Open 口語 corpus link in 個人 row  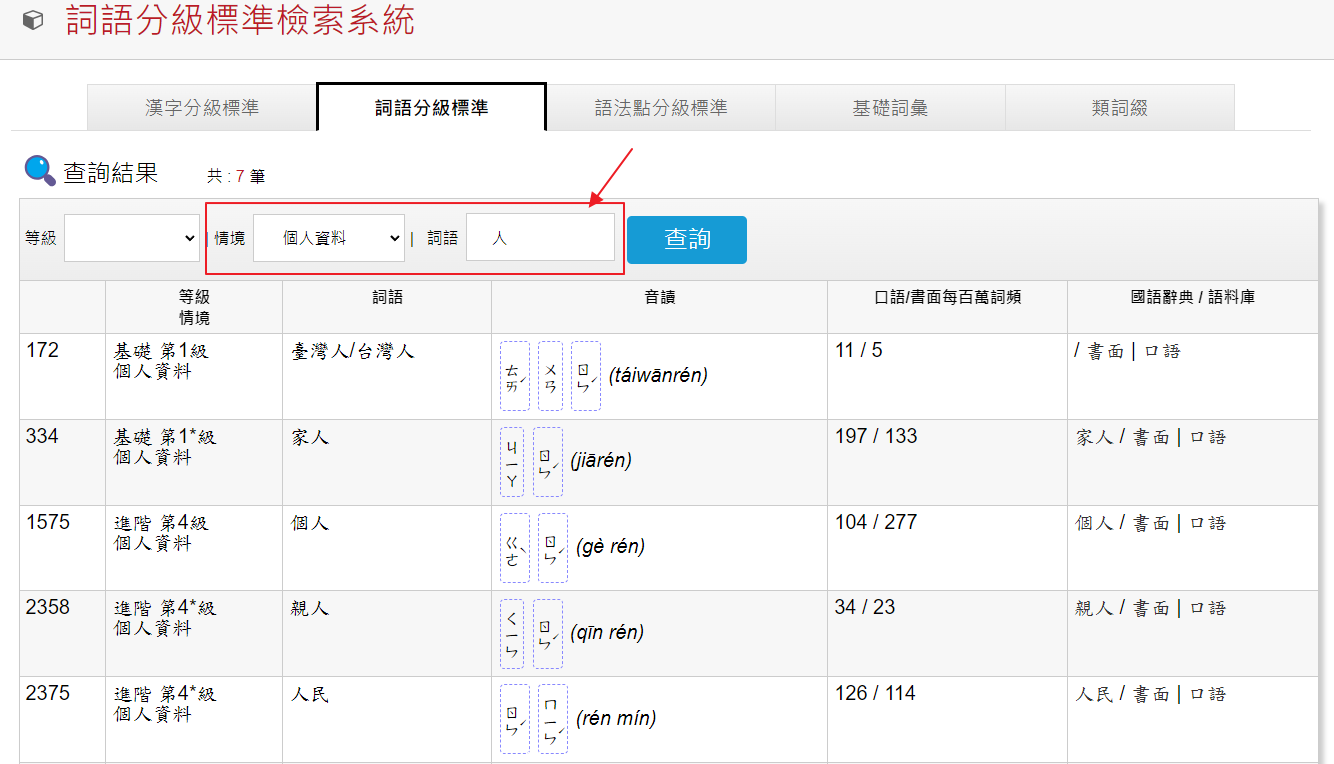point(1207,523)
